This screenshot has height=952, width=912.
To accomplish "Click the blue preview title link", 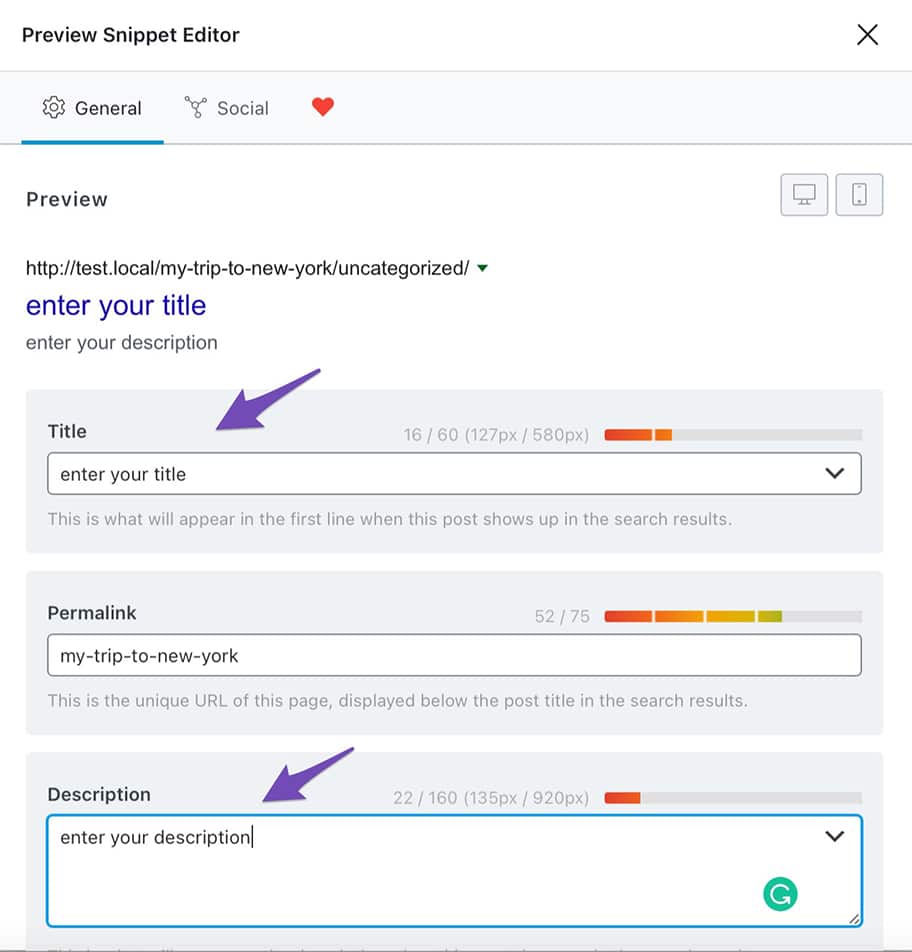I will pyautogui.click(x=116, y=306).
